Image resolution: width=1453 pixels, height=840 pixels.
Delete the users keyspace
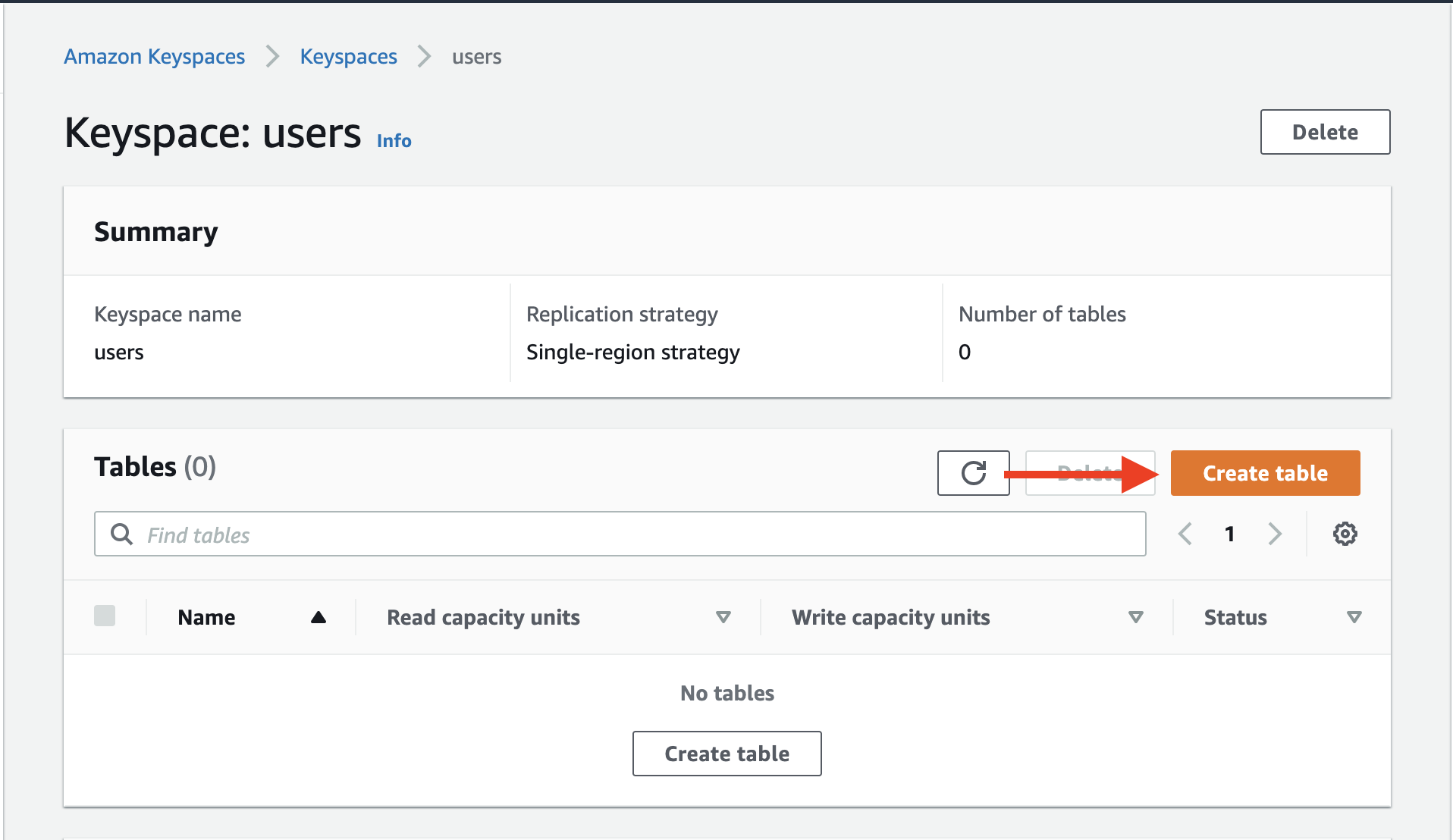click(x=1325, y=132)
